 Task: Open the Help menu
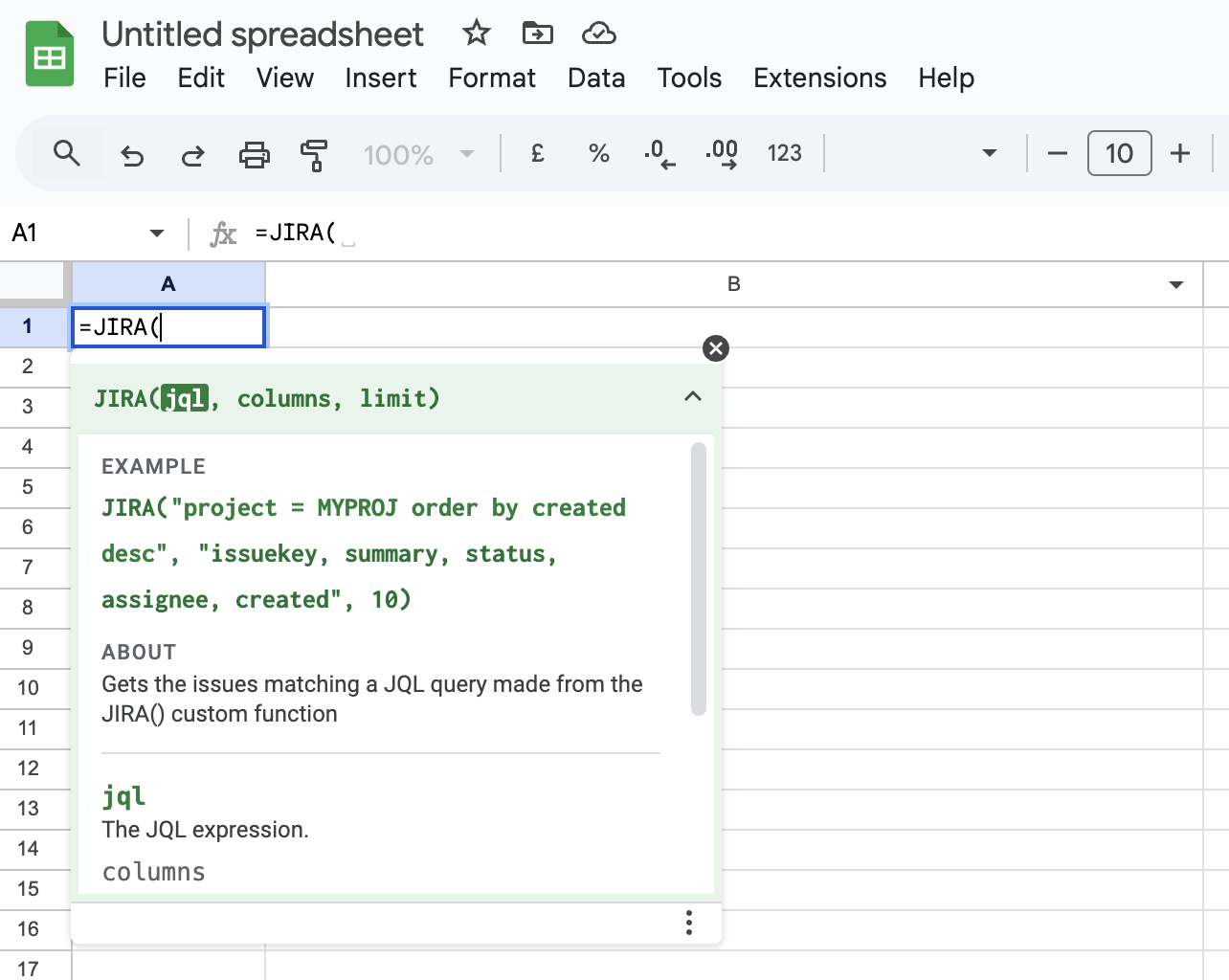(947, 78)
